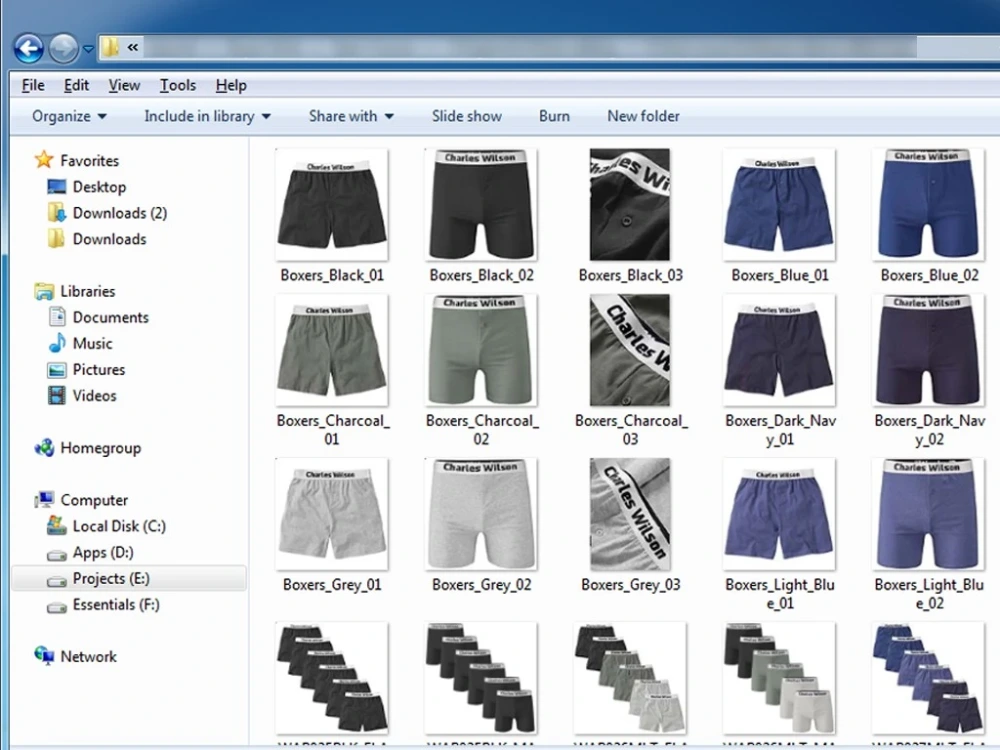Click the Videos library icon

coord(57,395)
